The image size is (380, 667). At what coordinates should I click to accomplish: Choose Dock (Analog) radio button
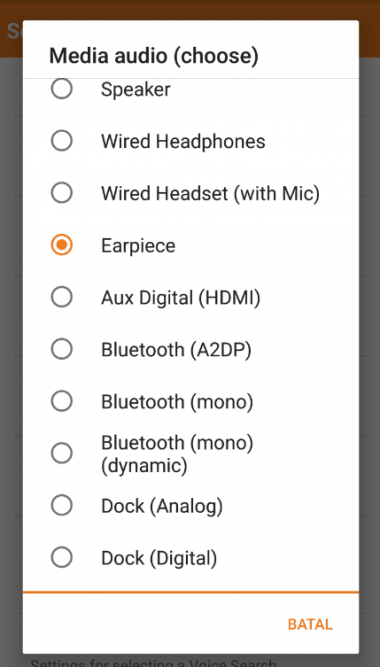pyautogui.click(x=62, y=505)
